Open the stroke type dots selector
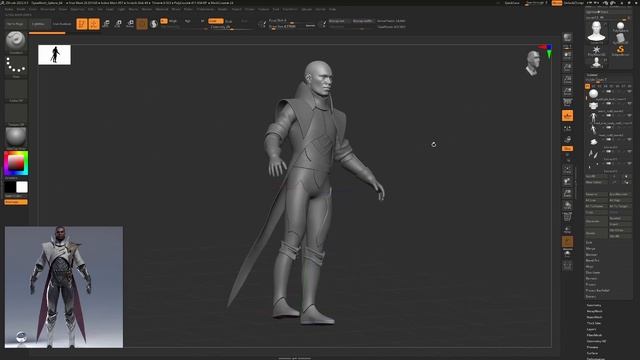The width and height of the screenshot is (640, 360). pyautogui.click(x=16, y=66)
